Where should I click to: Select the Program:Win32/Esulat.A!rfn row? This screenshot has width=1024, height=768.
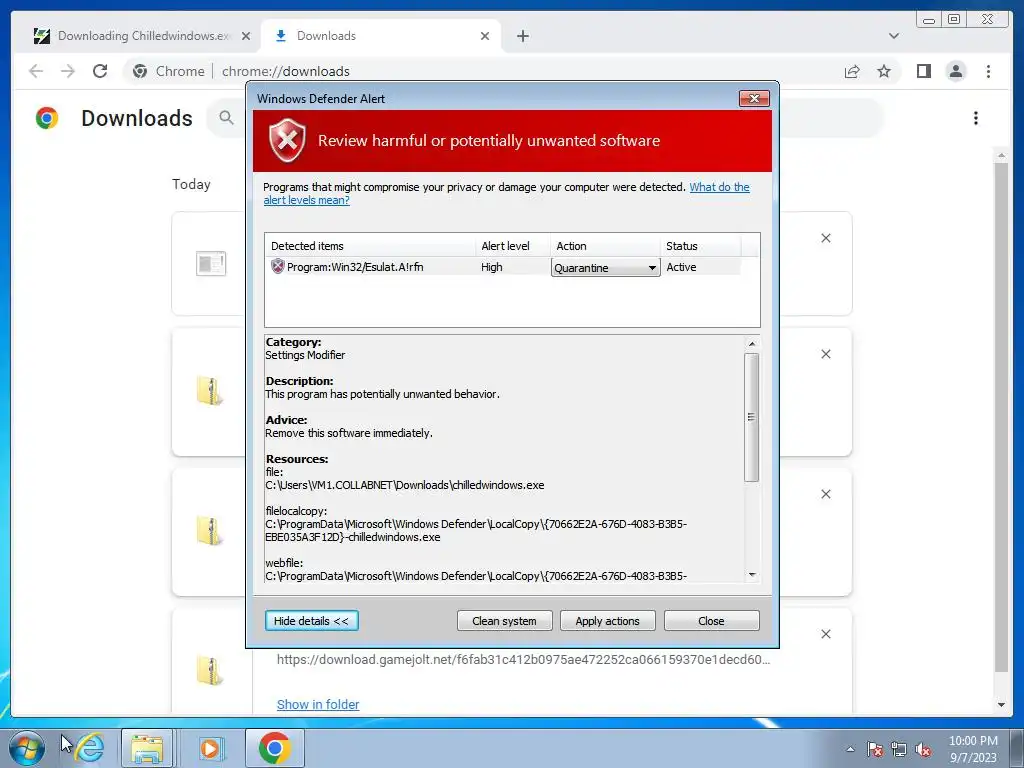click(505, 267)
